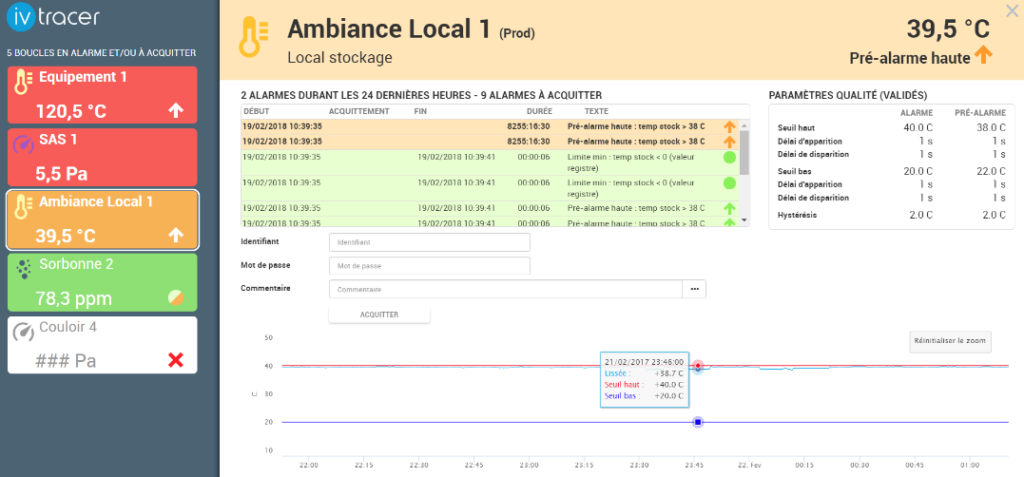Click the red X on Couloir 4 card
The image size is (1024, 477).
[x=176, y=360]
